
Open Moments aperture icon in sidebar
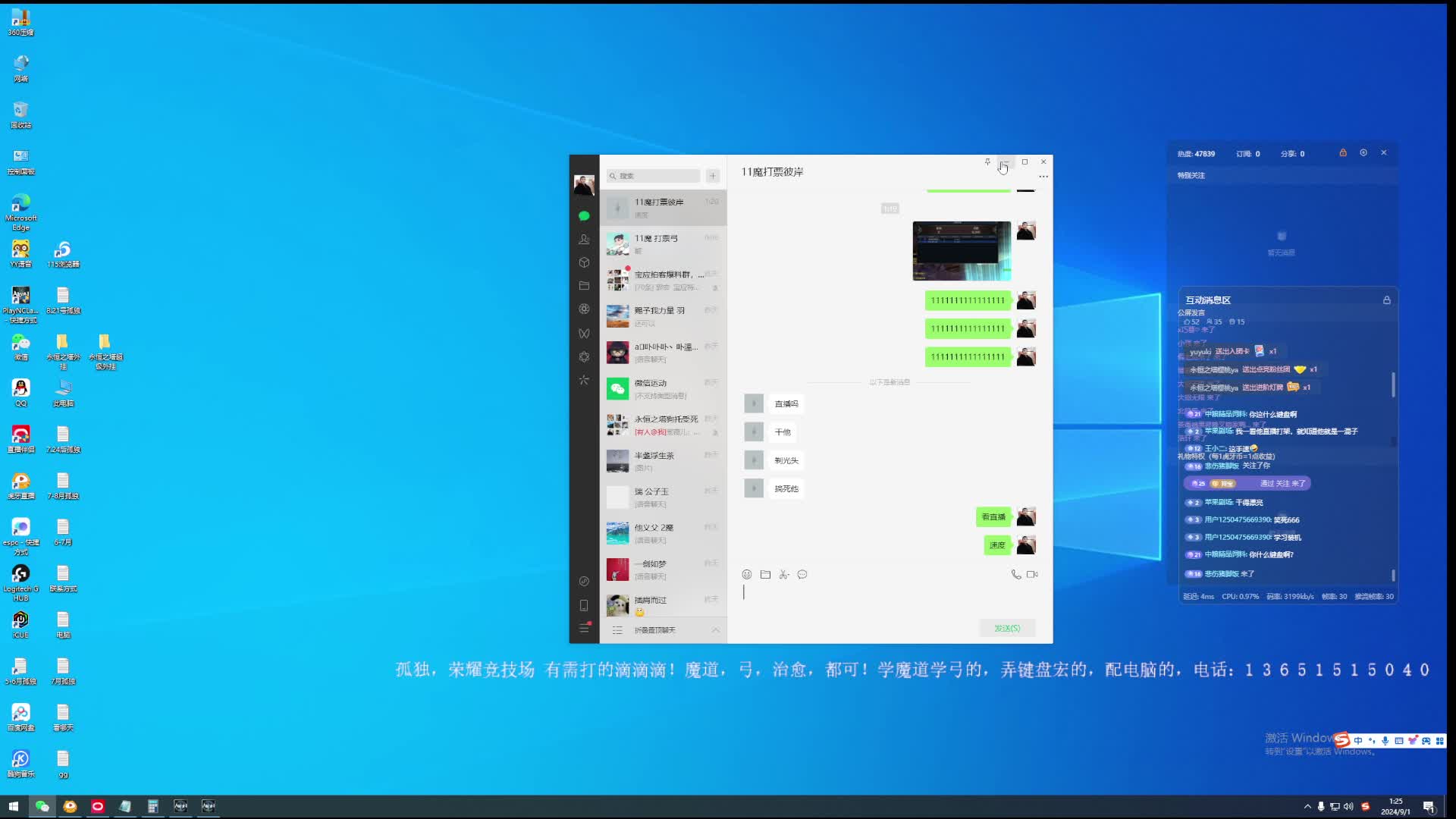584,309
